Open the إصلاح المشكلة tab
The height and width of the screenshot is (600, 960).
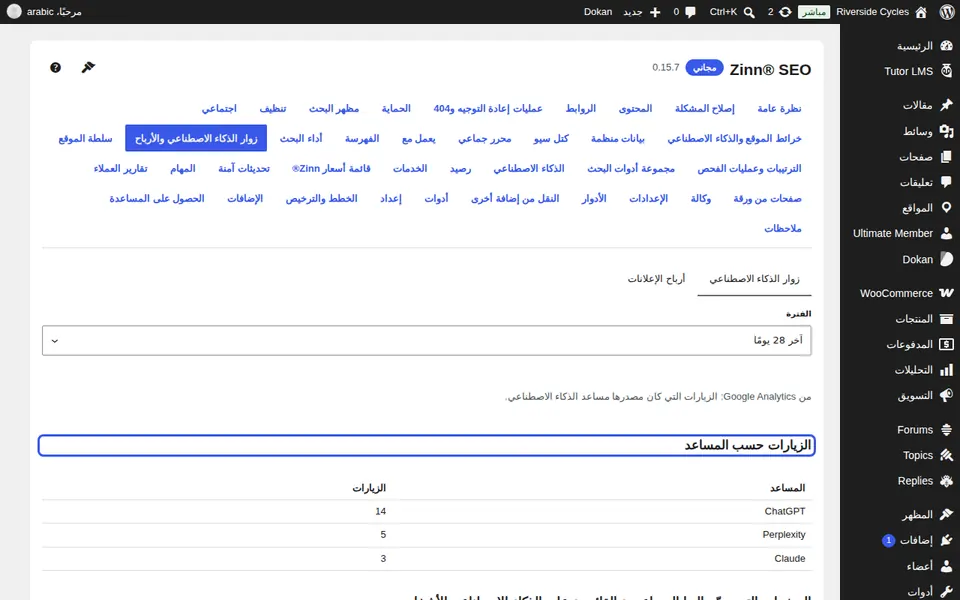coord(705,108)
